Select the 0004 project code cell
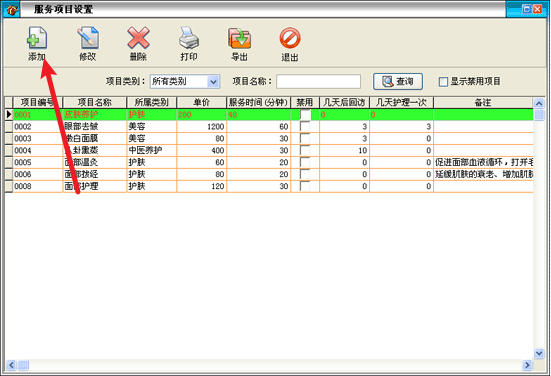 point(38,150)
